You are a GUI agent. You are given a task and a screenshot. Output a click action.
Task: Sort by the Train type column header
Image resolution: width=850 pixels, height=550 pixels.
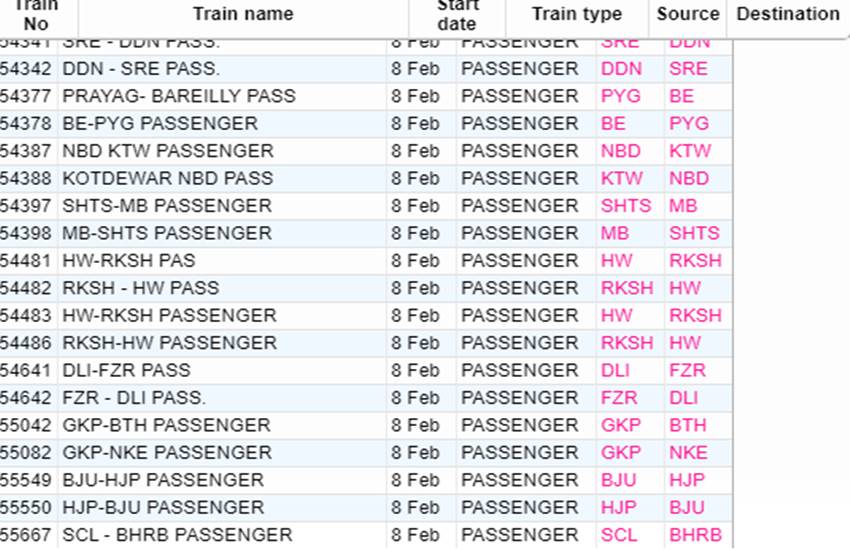tap(577, 14)
